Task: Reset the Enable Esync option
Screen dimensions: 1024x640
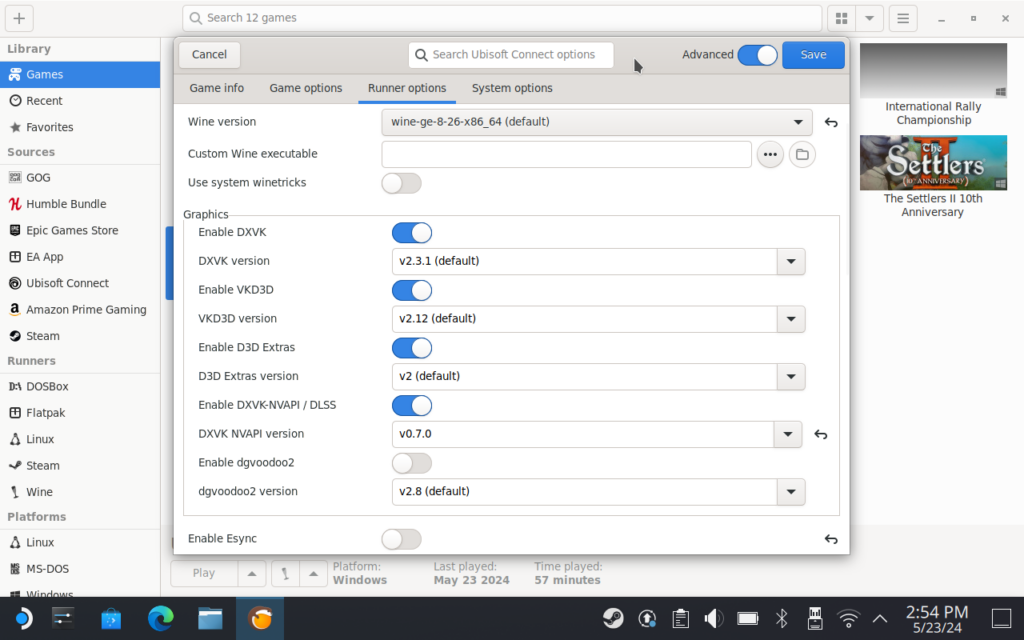Action: [x=831, y=539]
